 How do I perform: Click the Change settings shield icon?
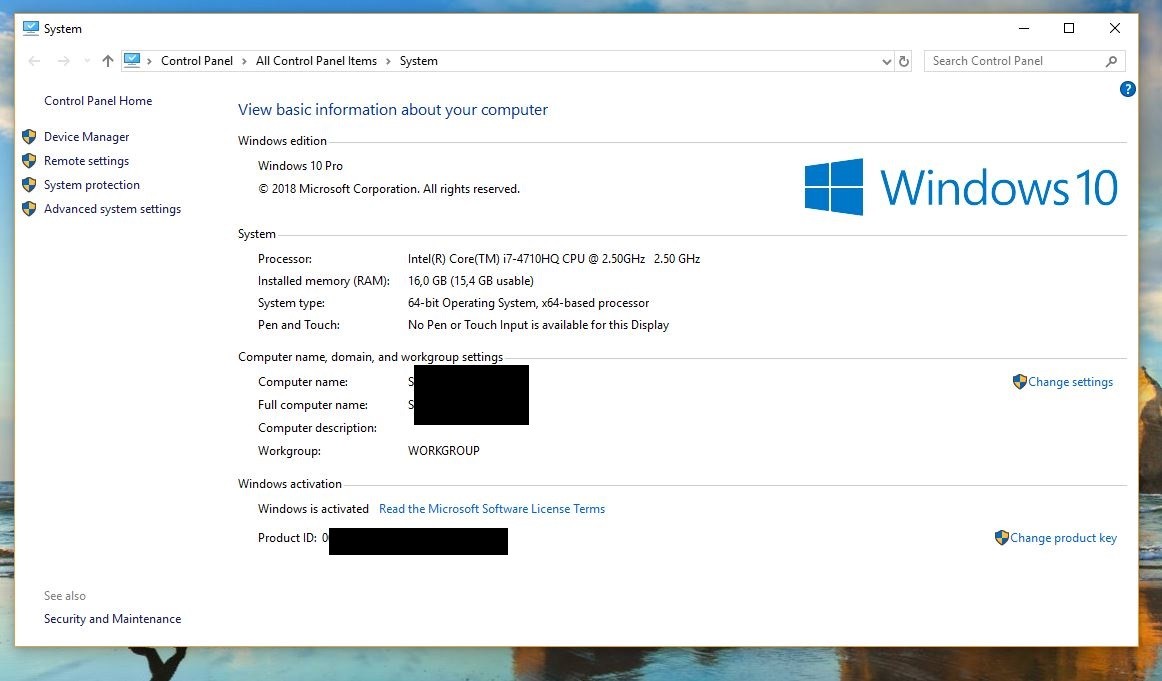[1020, 382]
